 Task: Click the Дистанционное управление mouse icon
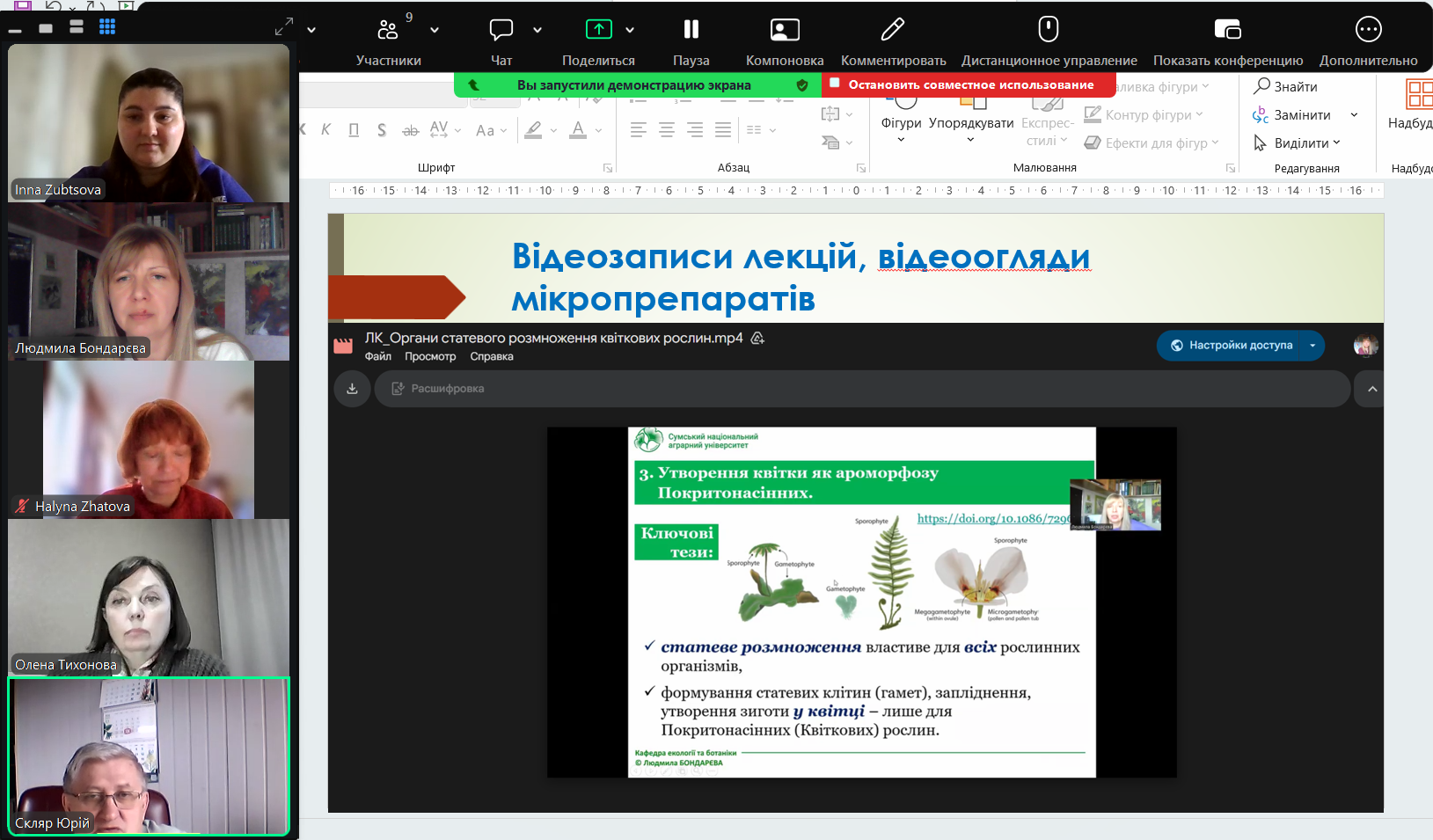1048,31
